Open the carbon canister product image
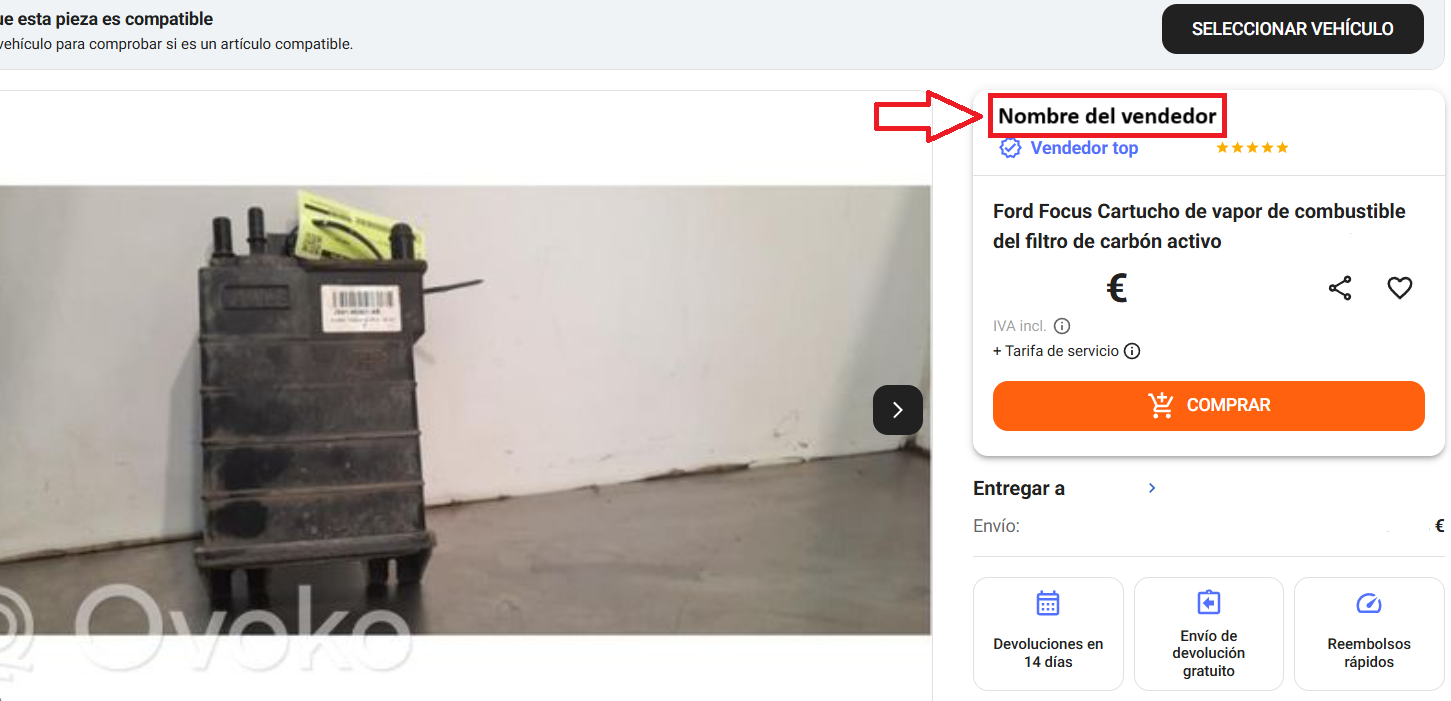This screenshot has height=701, width=1451. pos(465,410)
